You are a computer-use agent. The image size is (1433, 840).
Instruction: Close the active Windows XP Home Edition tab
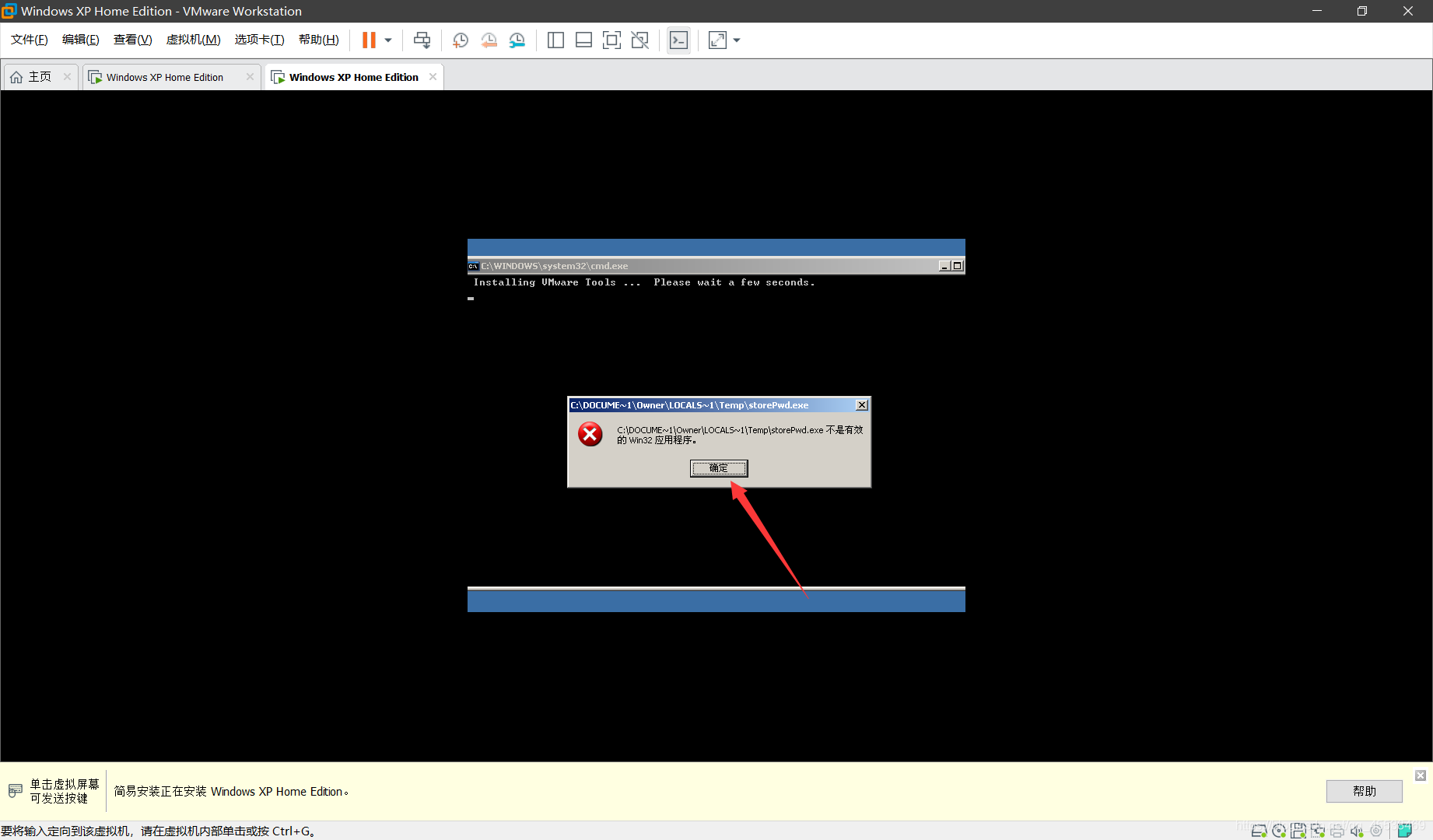433,76
